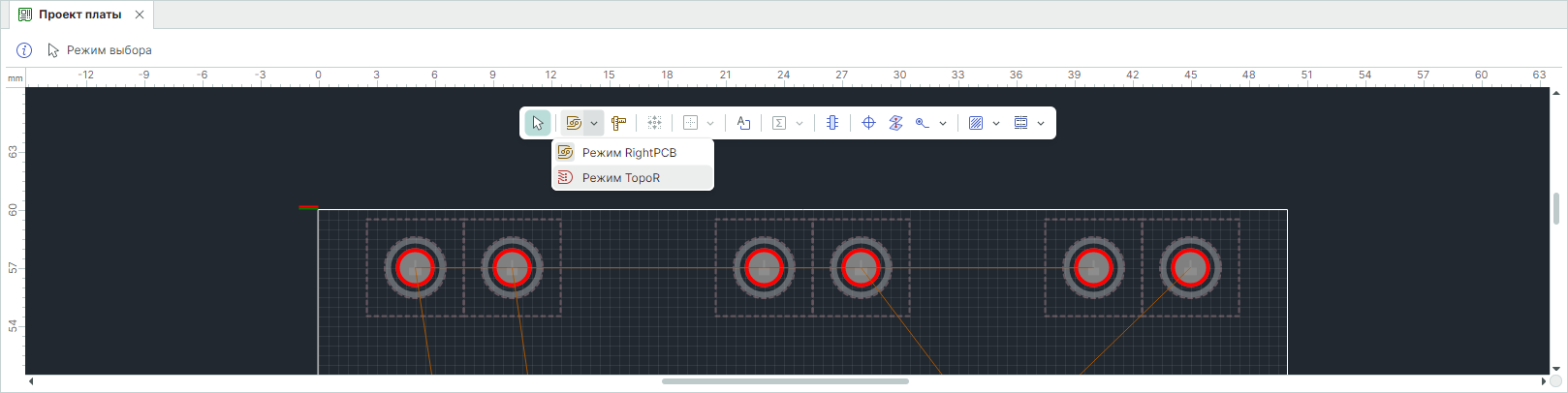Open dropdown arrow next to via tool
1568x393 pixels.
point(943,123)
